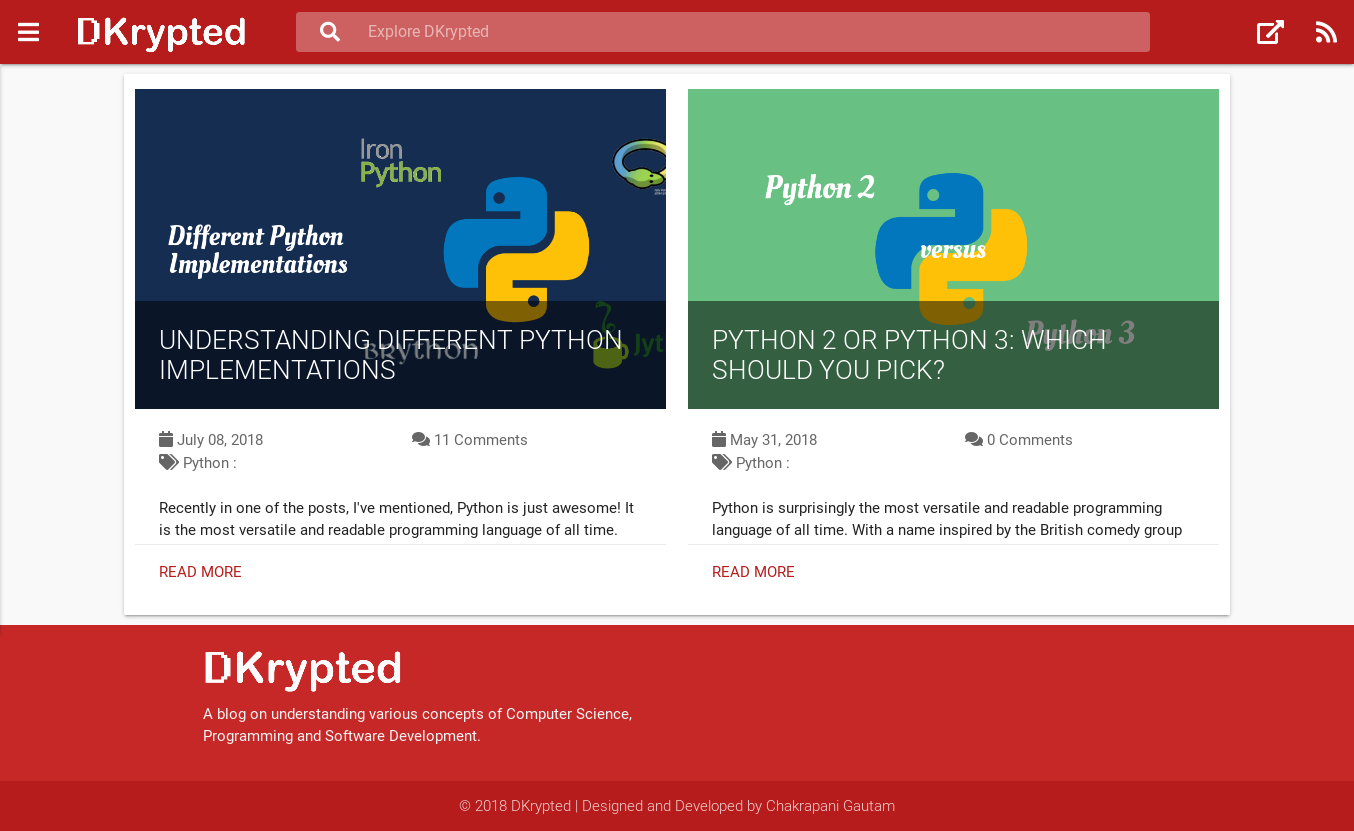Click the search magnifier icon
Image resolution: width=1354 pixels, height=831 pixels.
(x=330, y=32)
